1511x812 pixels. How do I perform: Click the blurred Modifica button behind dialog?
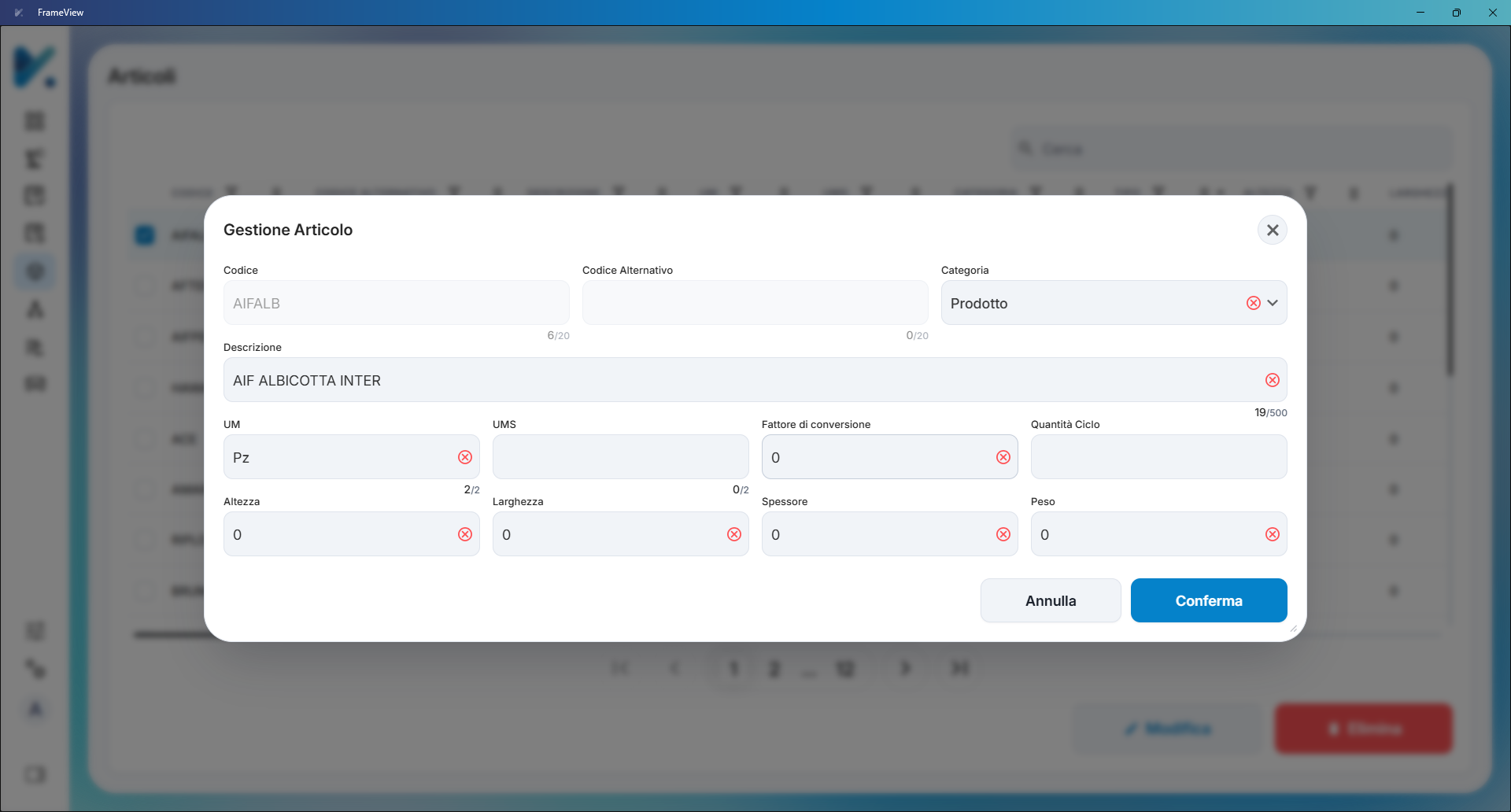coord(1168,729)
